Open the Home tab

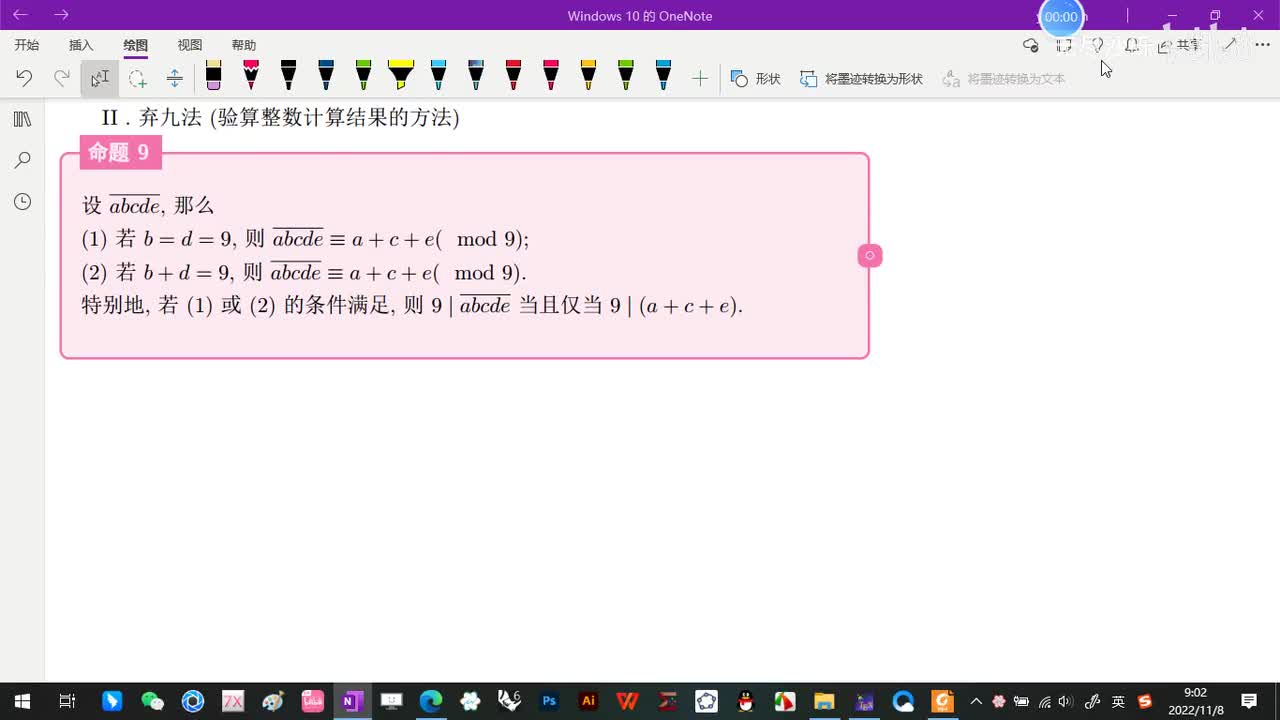[x=27, y=45]
